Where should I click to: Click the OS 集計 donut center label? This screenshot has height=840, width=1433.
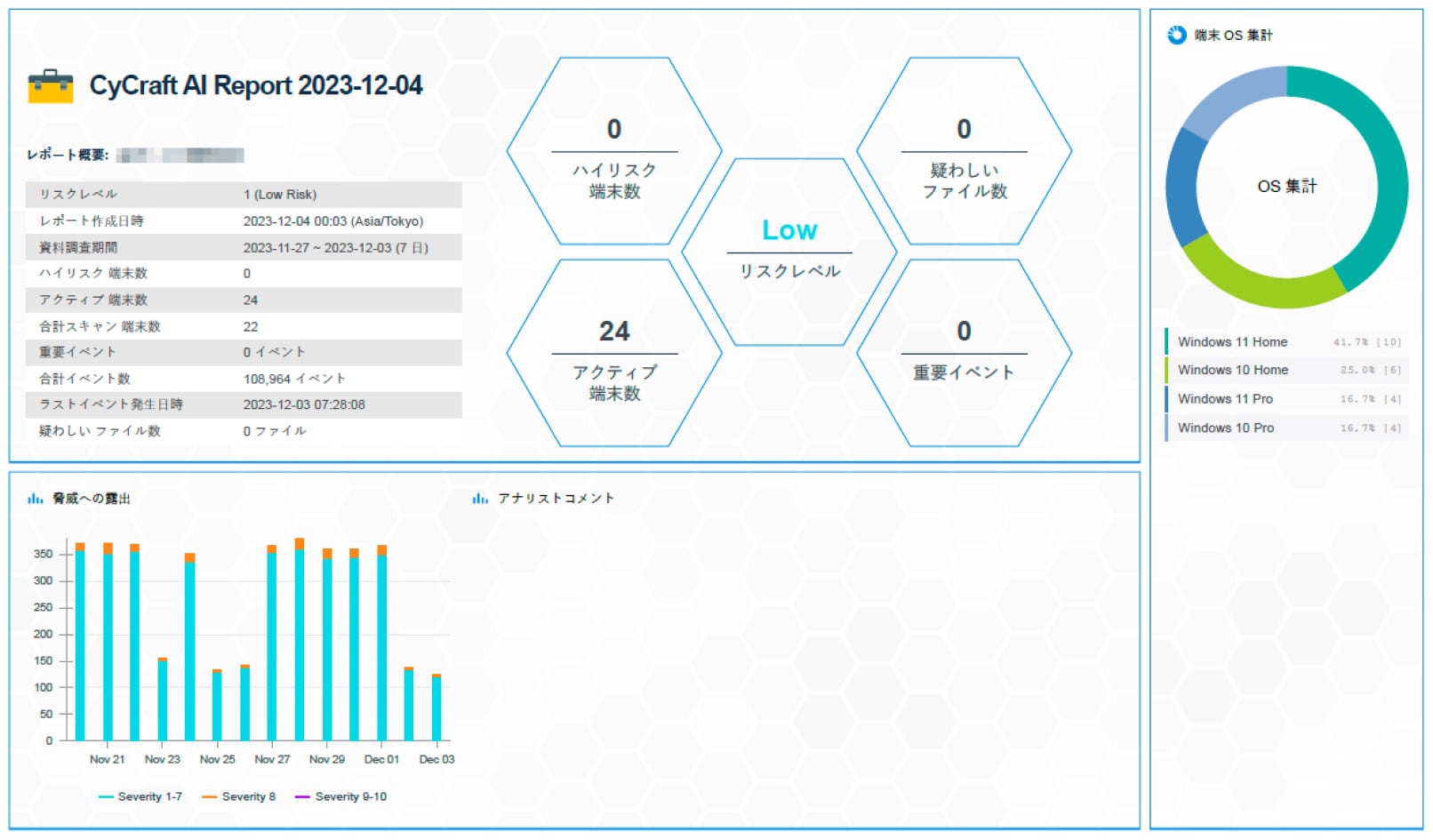1286,187
